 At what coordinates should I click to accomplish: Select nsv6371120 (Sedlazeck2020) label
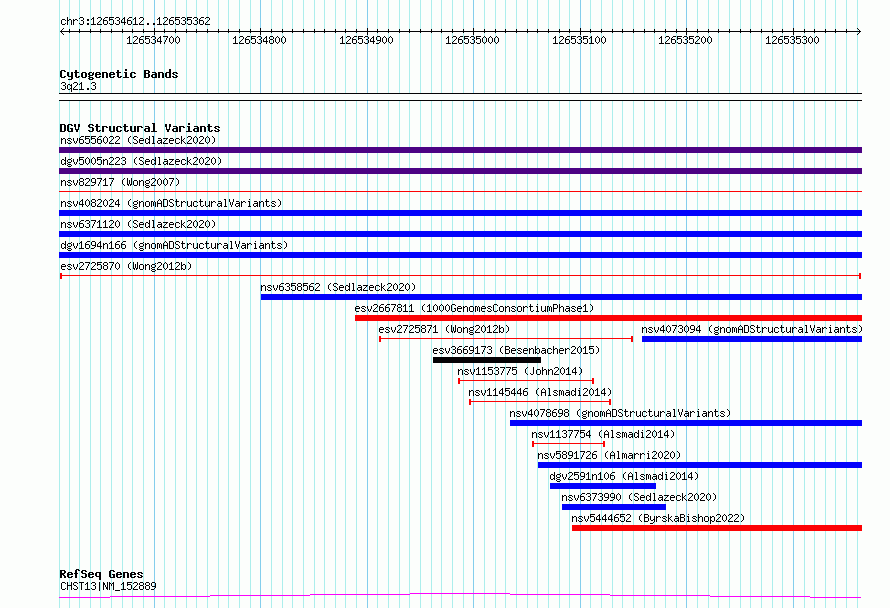point(138,224)
